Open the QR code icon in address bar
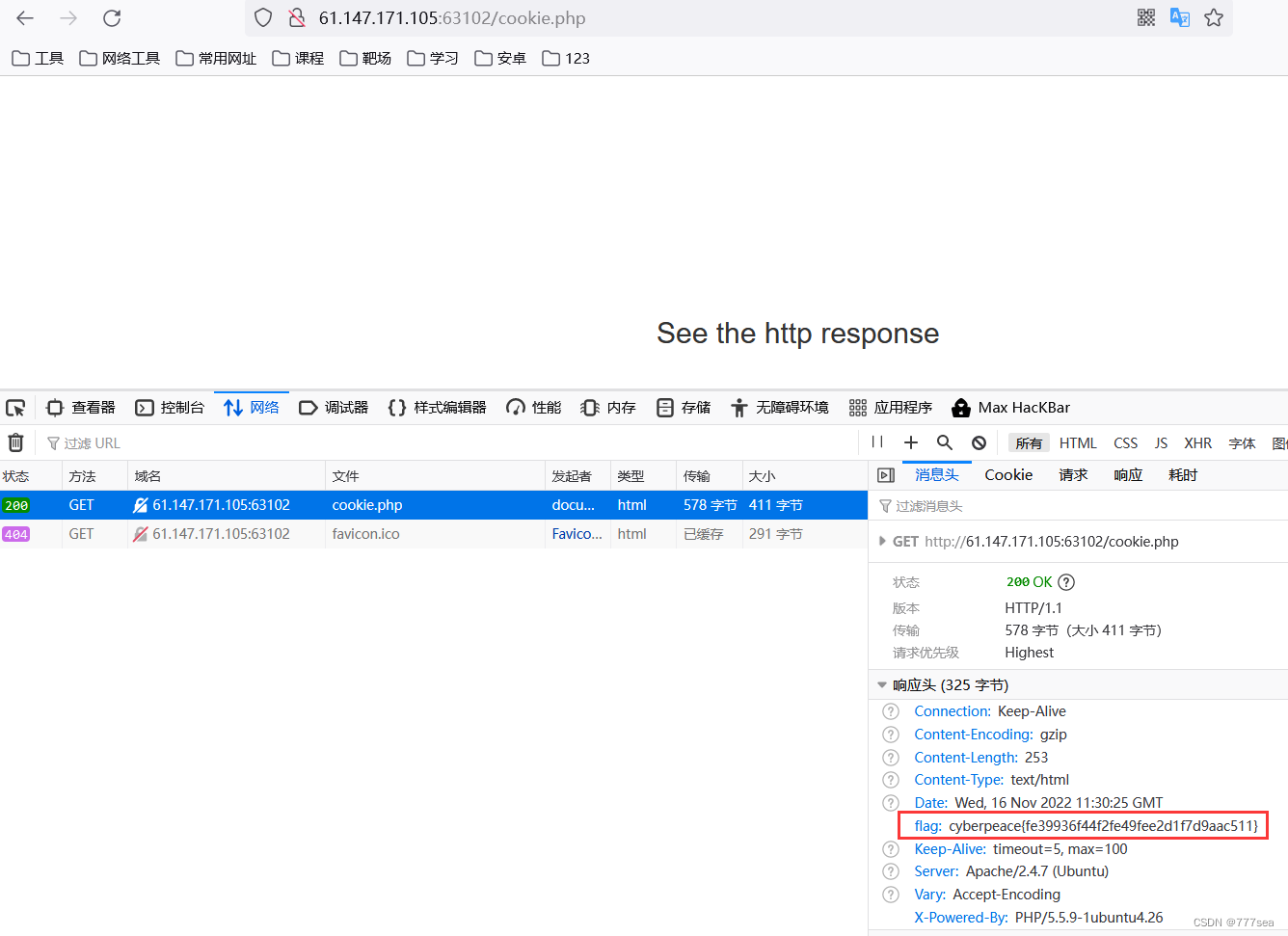The width and height of the screenshot is (1288, 936). point(1146,17)
